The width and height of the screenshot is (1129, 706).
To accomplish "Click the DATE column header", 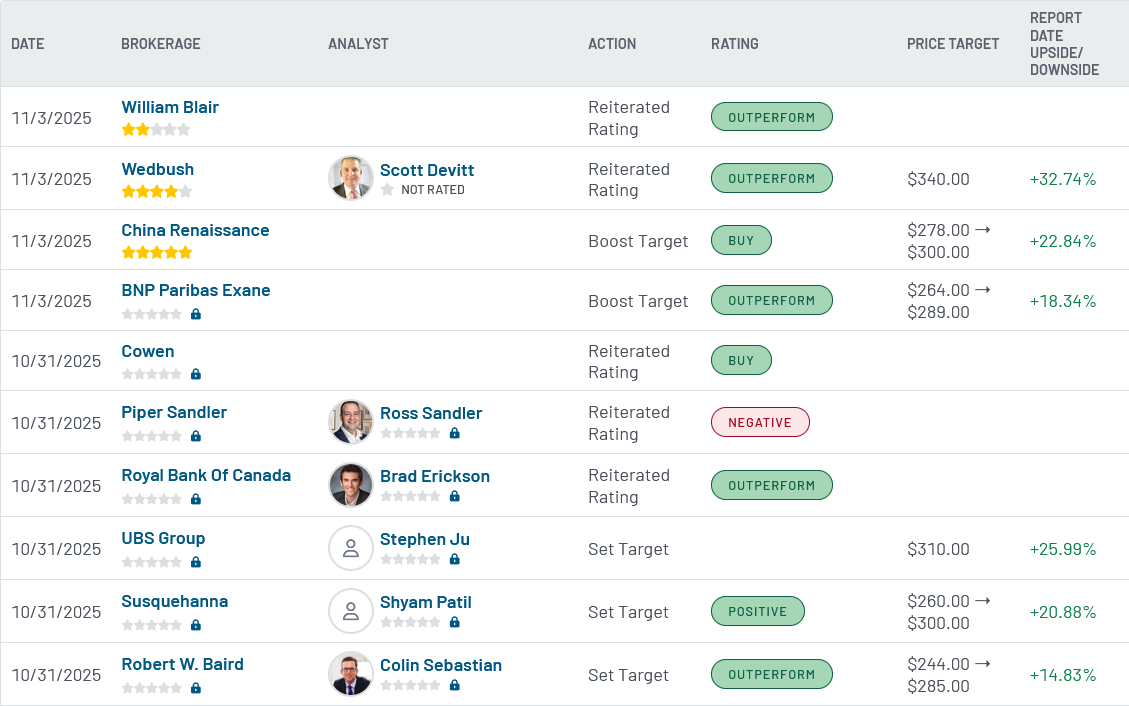I will 27,44.
